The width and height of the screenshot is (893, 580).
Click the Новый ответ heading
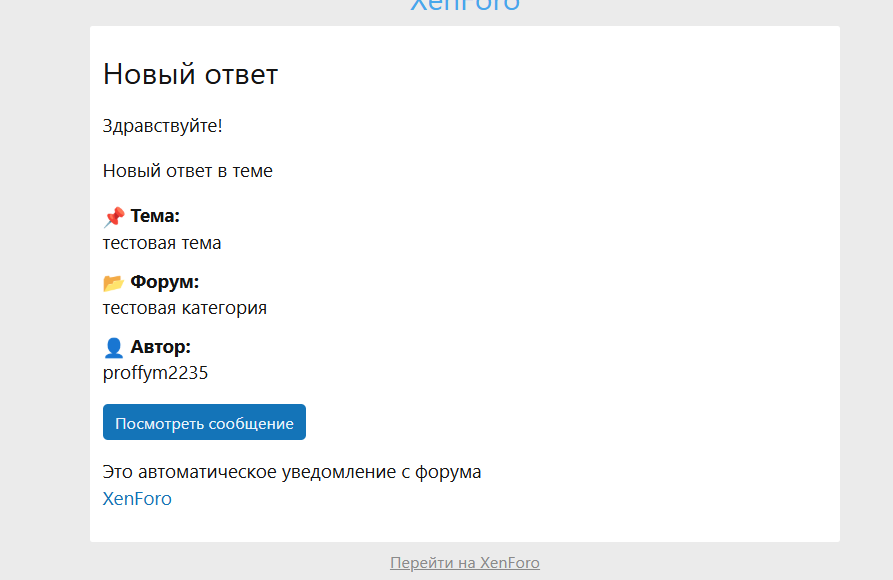click(x=190, y=74)
